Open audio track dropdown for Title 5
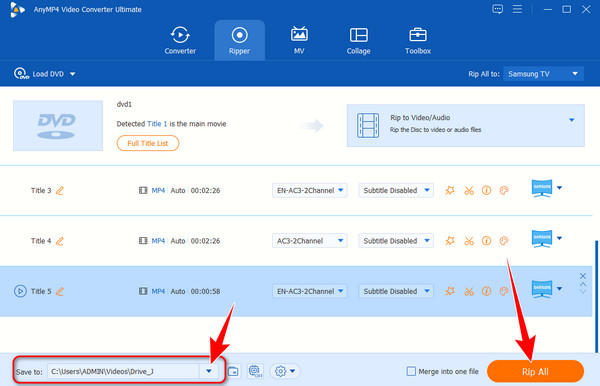This screenshot has height=386, width=600. [310, 291]
